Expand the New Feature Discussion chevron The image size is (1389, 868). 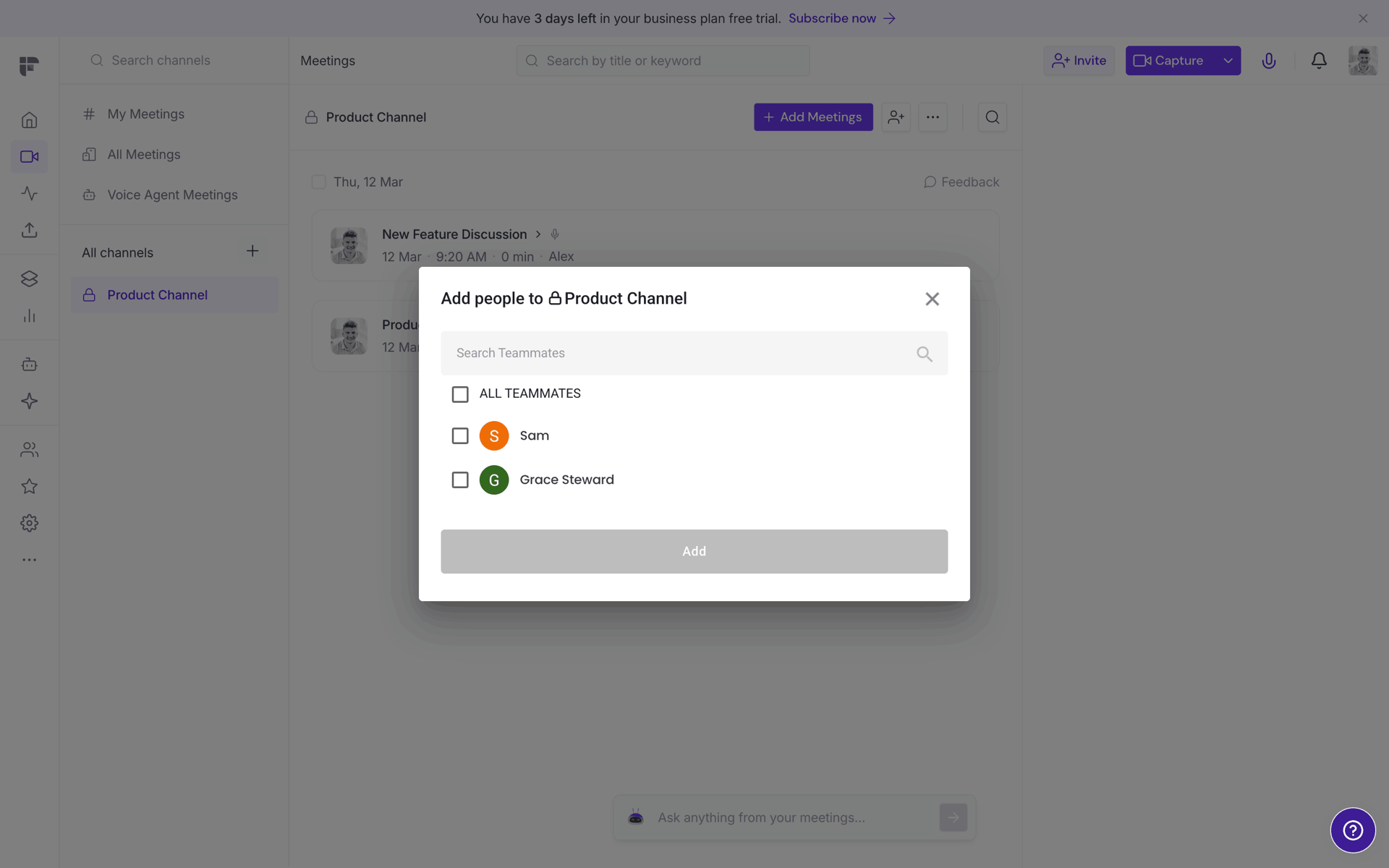[x=538, y=234]
